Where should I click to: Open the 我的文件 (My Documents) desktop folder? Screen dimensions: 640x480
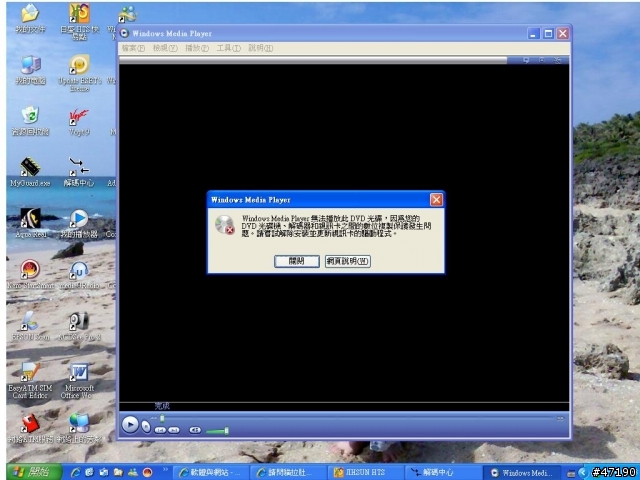point(30,18)
